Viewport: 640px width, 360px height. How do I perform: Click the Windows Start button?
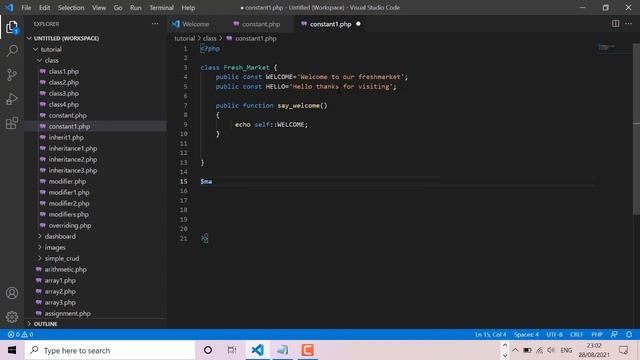click(x=12, y=350)
